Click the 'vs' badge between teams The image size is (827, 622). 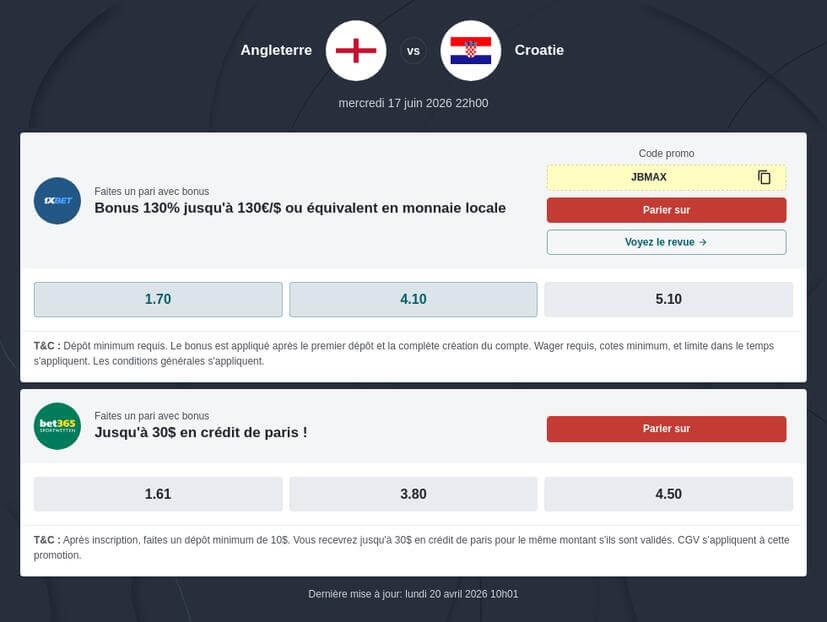pos(413,50)
